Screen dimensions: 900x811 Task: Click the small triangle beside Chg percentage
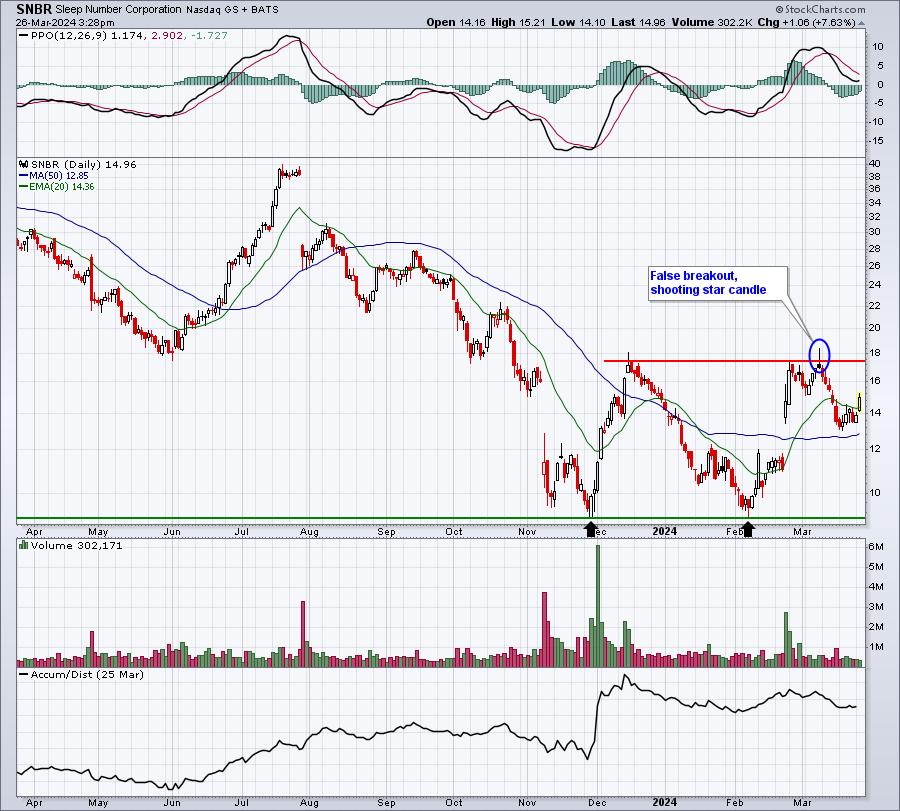tap(862, 23)
